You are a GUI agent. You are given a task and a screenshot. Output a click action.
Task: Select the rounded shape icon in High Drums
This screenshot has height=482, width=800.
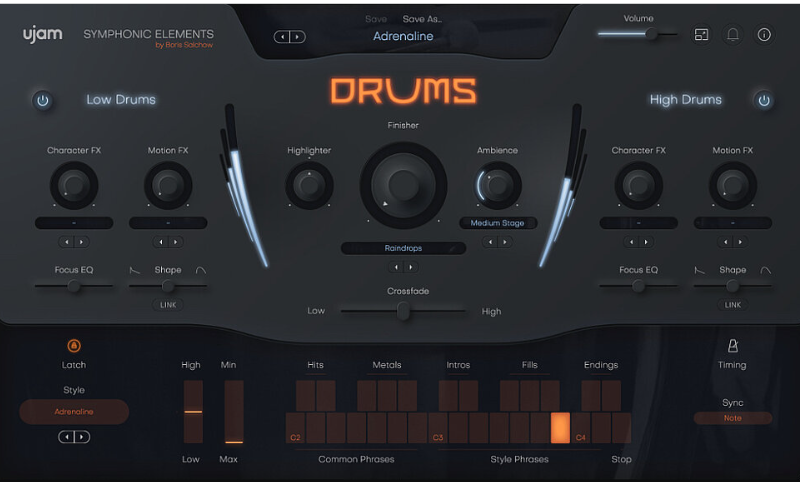point(766,270)
